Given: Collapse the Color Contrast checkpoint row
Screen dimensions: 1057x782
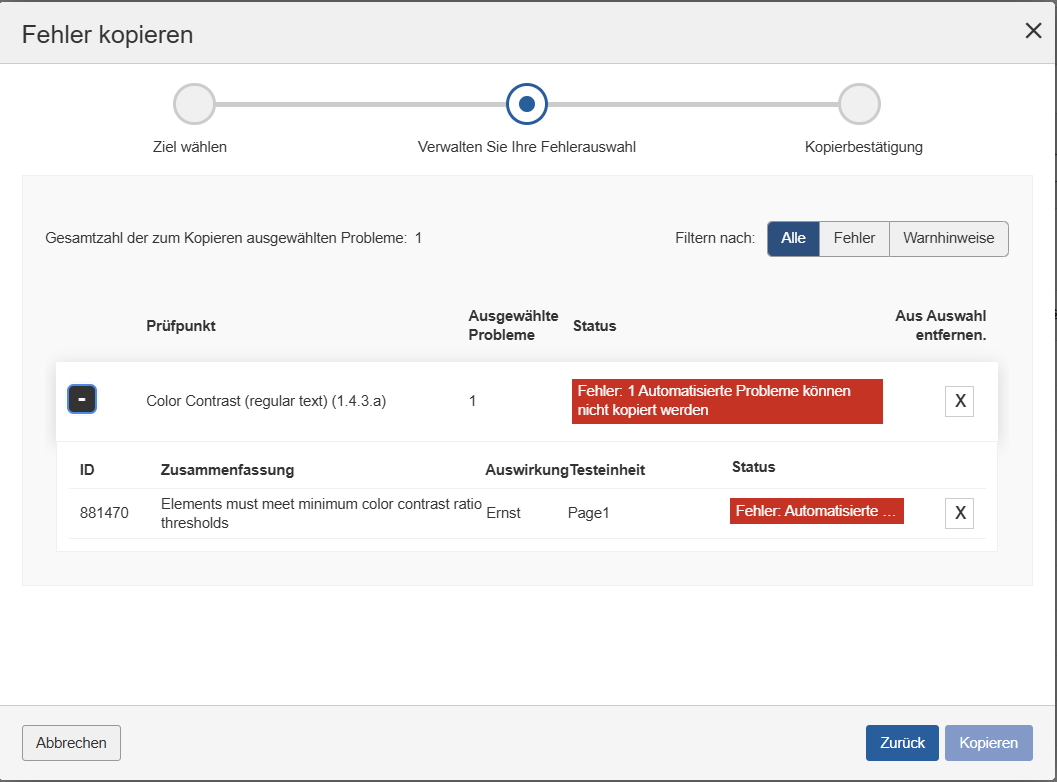Looking at the screenshot, I should coord(82,397).
